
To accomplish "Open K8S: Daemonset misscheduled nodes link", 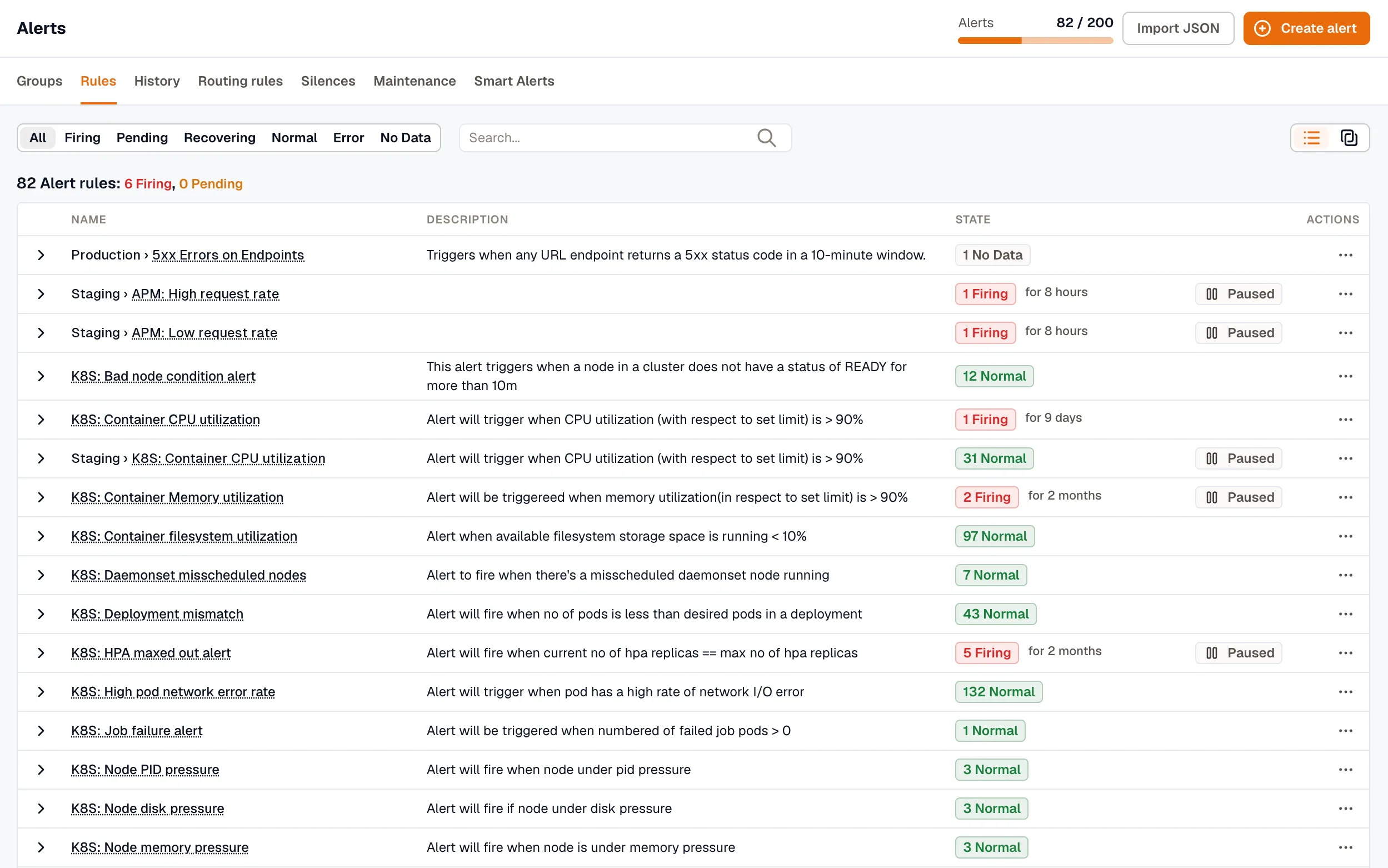I will 188,575.
